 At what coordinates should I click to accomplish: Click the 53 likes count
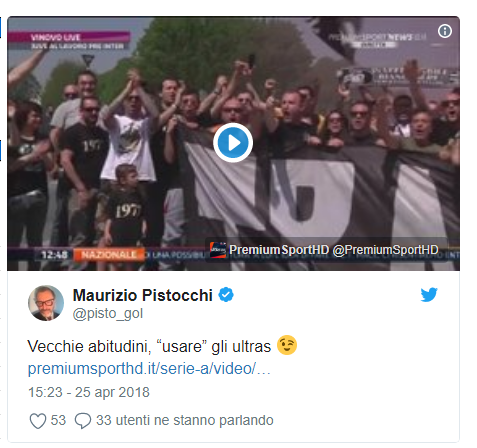[x=58, y=420]
